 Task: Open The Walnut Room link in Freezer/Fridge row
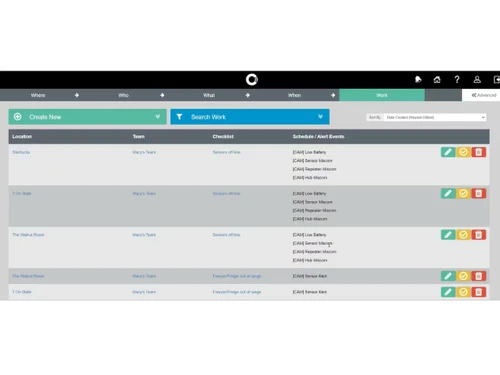point(28,276)
